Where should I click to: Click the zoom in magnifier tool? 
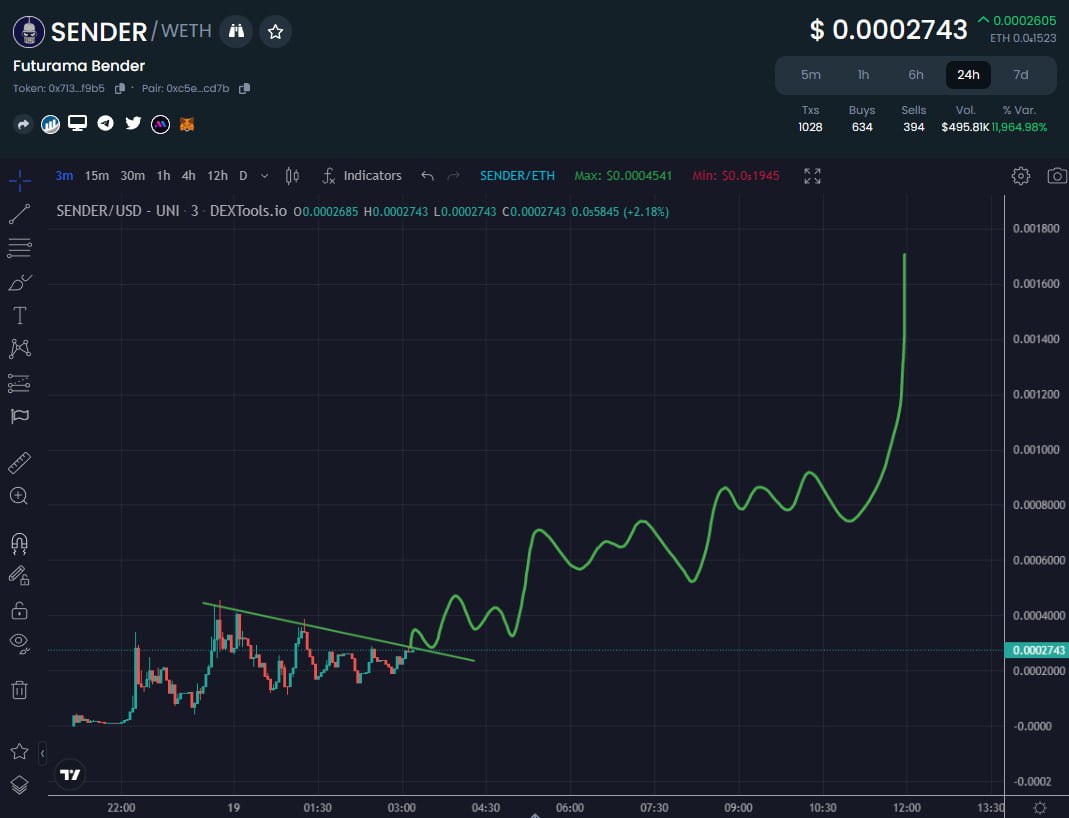coord(19,496)
